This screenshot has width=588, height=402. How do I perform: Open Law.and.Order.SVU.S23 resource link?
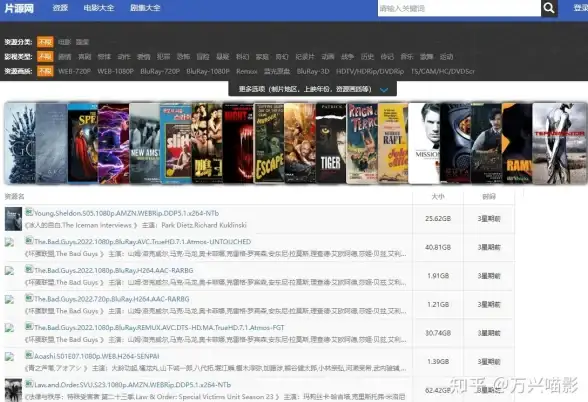pos(132,385)
